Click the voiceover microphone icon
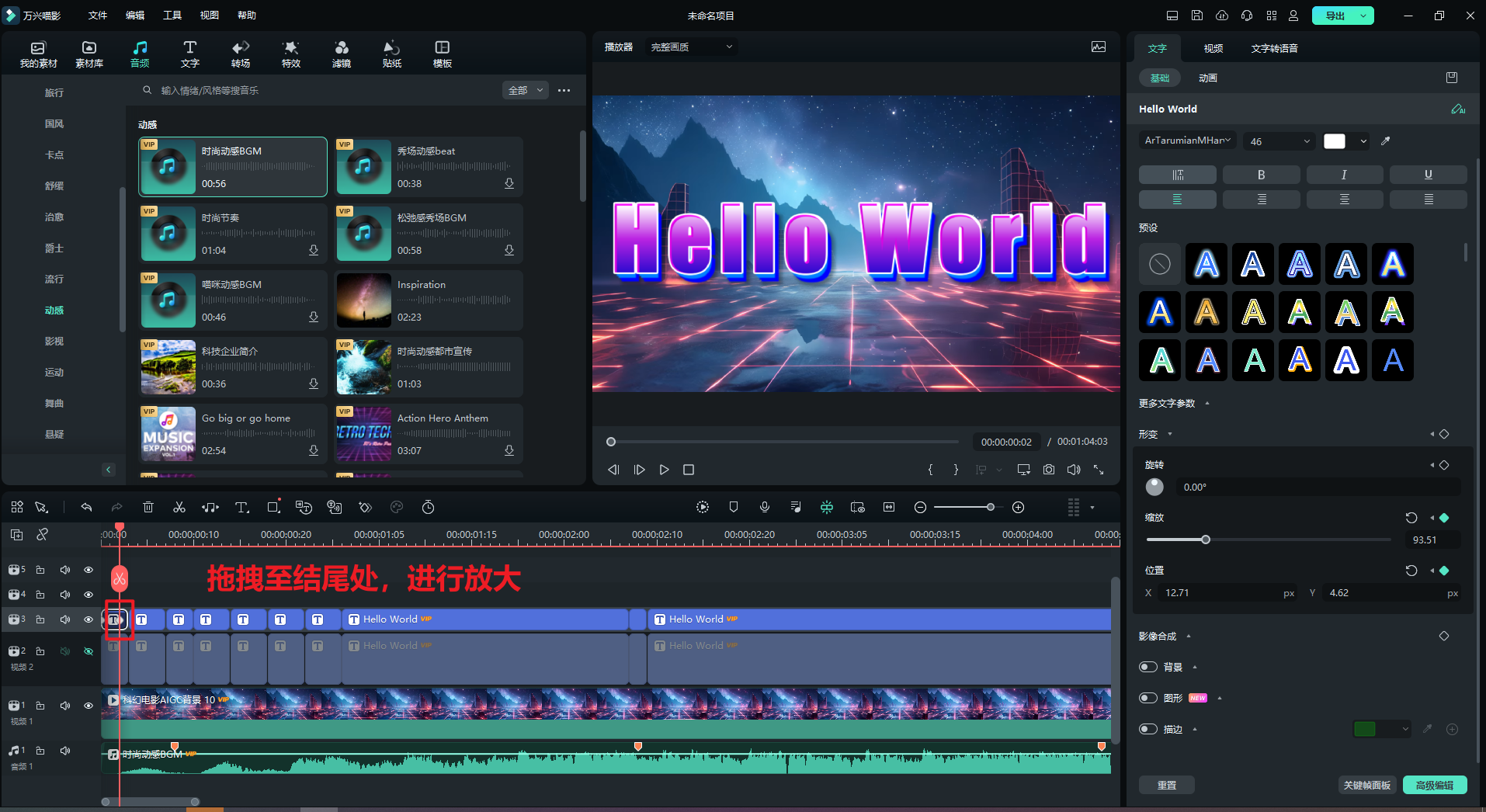Screen dimensions: 1486x812 [765, 507]
